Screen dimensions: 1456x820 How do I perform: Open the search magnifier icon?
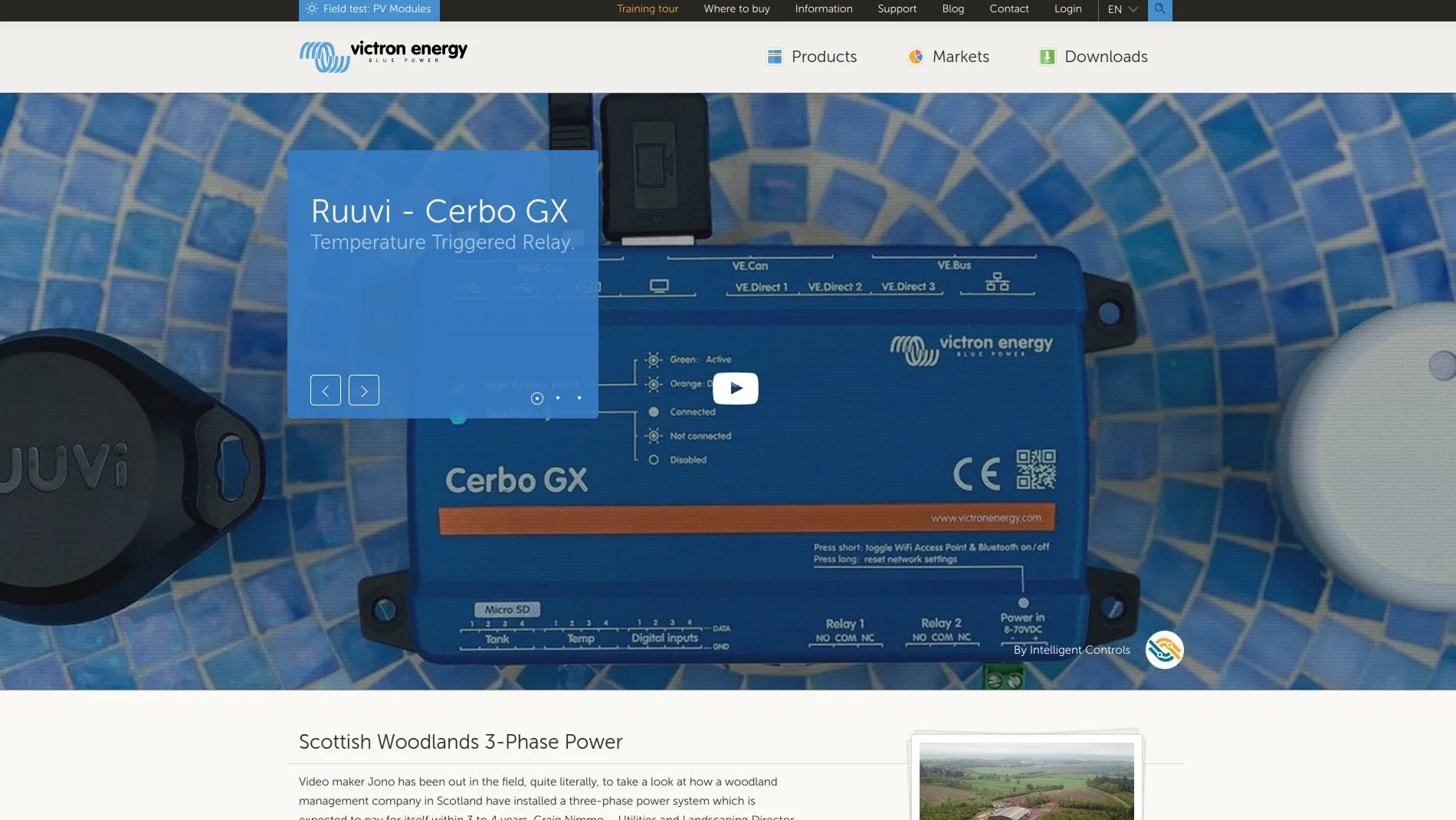[x=1159, y=9]
